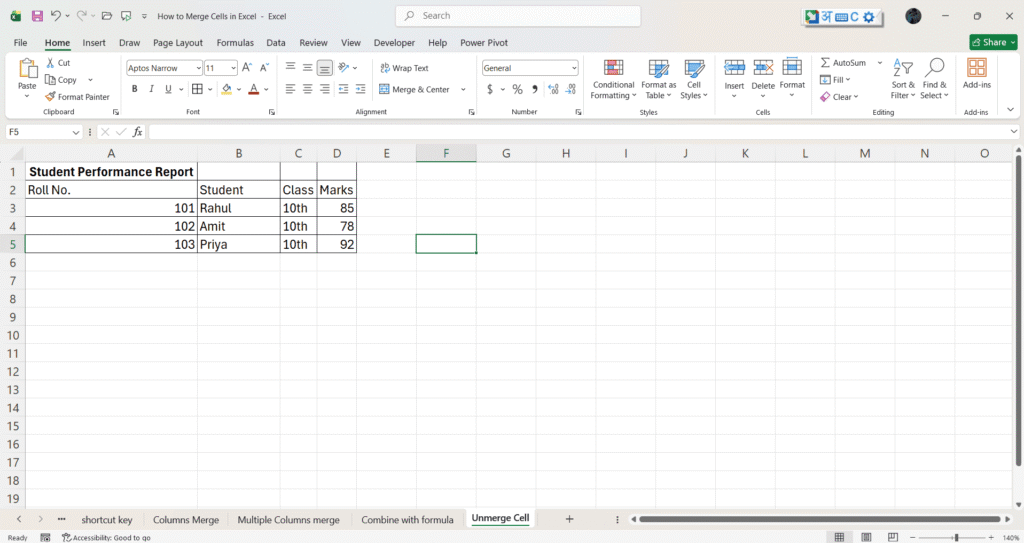Toggle Align Left horizontal alignment

[x=291, y=89]
